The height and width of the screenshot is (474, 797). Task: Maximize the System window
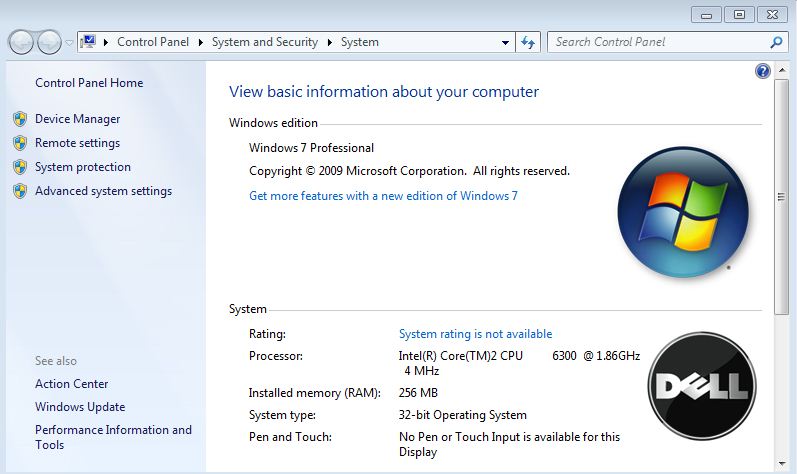click(x=739, y=15)
